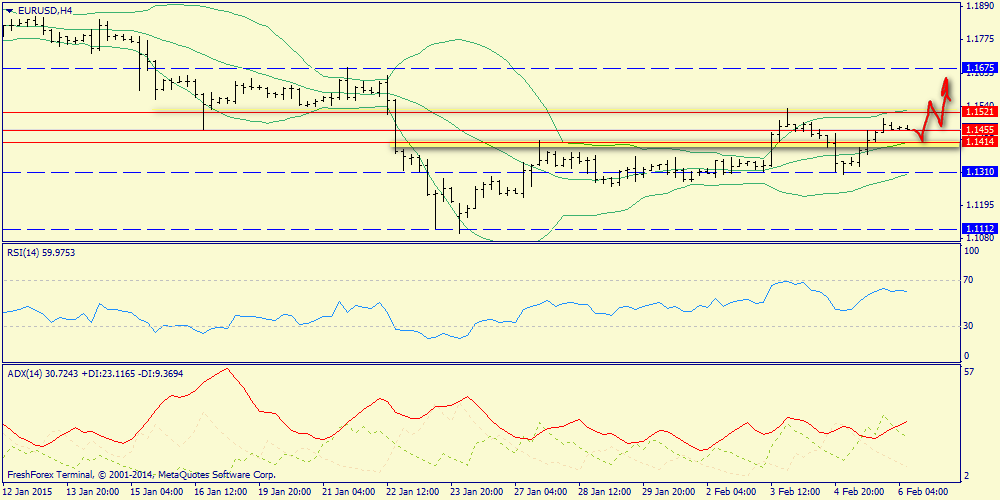Image resolution: width=1000 pixels, height=500 pixels.
Task: Click the 1.1775 price scale value
Action: 981,39
